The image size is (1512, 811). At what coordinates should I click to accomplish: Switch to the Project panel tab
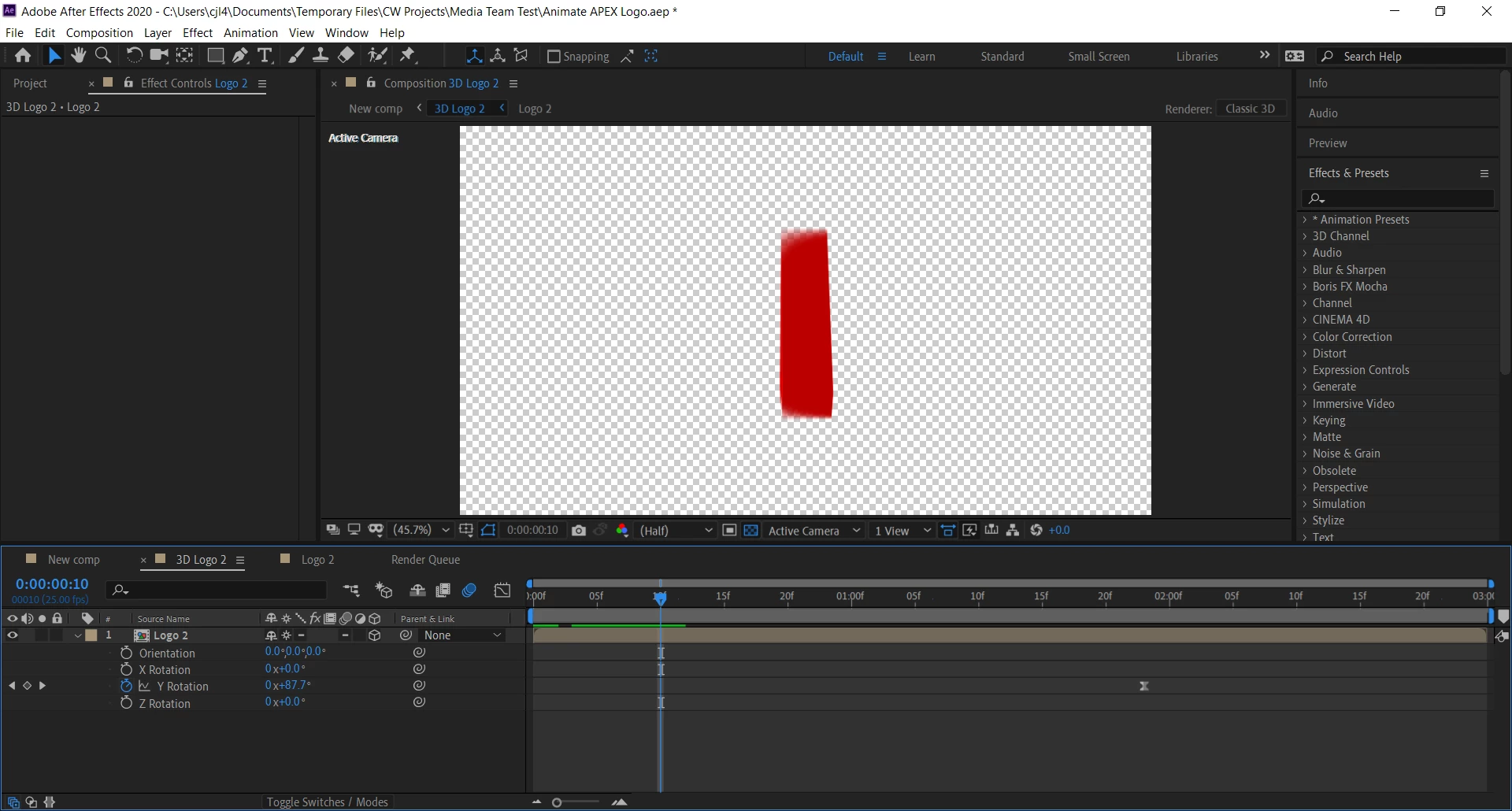tap(30, 83)
